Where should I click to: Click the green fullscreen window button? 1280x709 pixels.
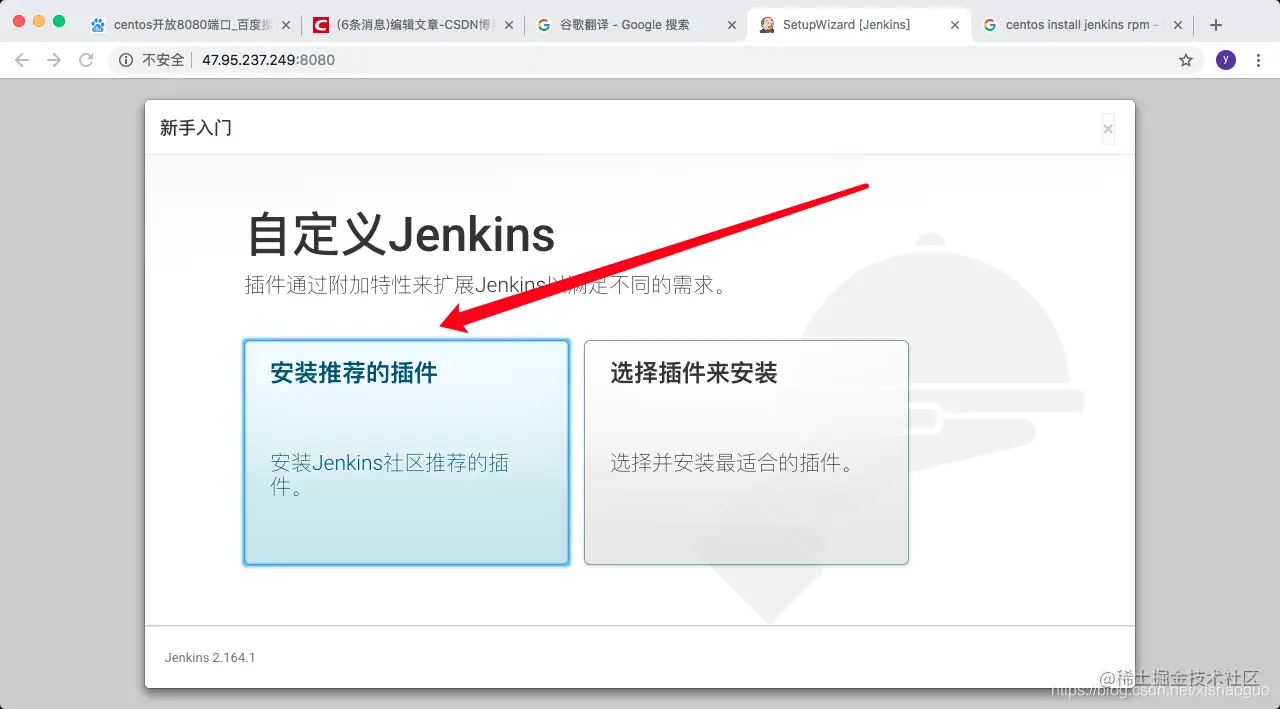pyautogui.click(x=59, y=21)
